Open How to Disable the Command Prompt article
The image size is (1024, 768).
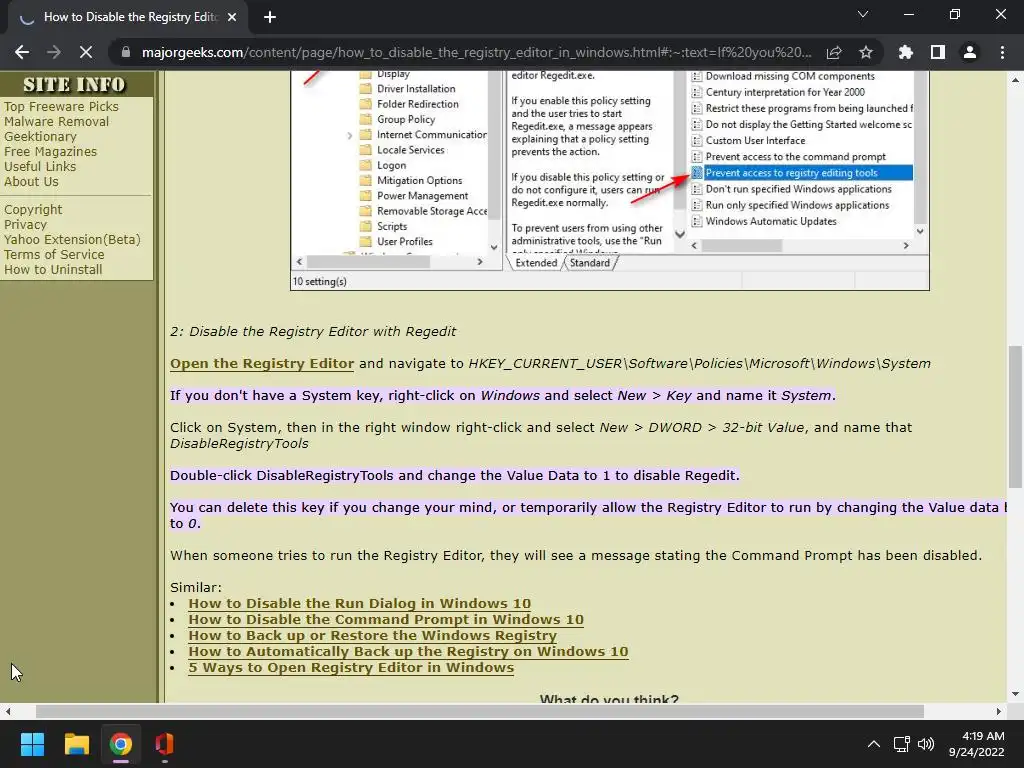tap(386, 620)
